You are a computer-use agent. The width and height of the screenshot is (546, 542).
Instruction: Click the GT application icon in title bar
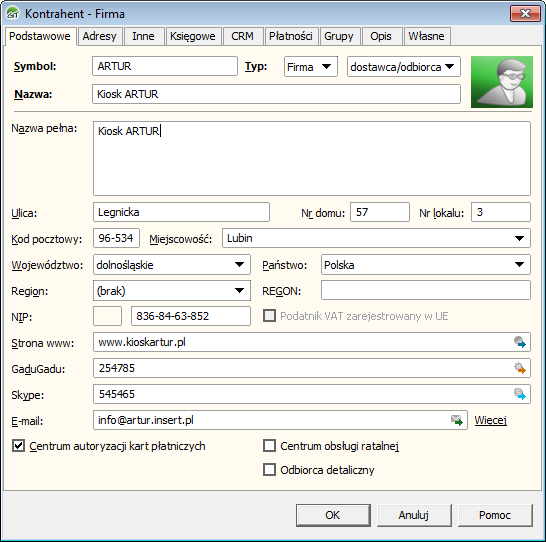13,14
